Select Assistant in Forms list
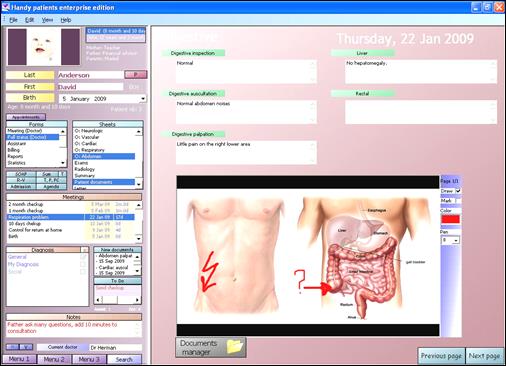Image resolution: width=506 pixels, height=366 pixels. (x=33, y=143)
